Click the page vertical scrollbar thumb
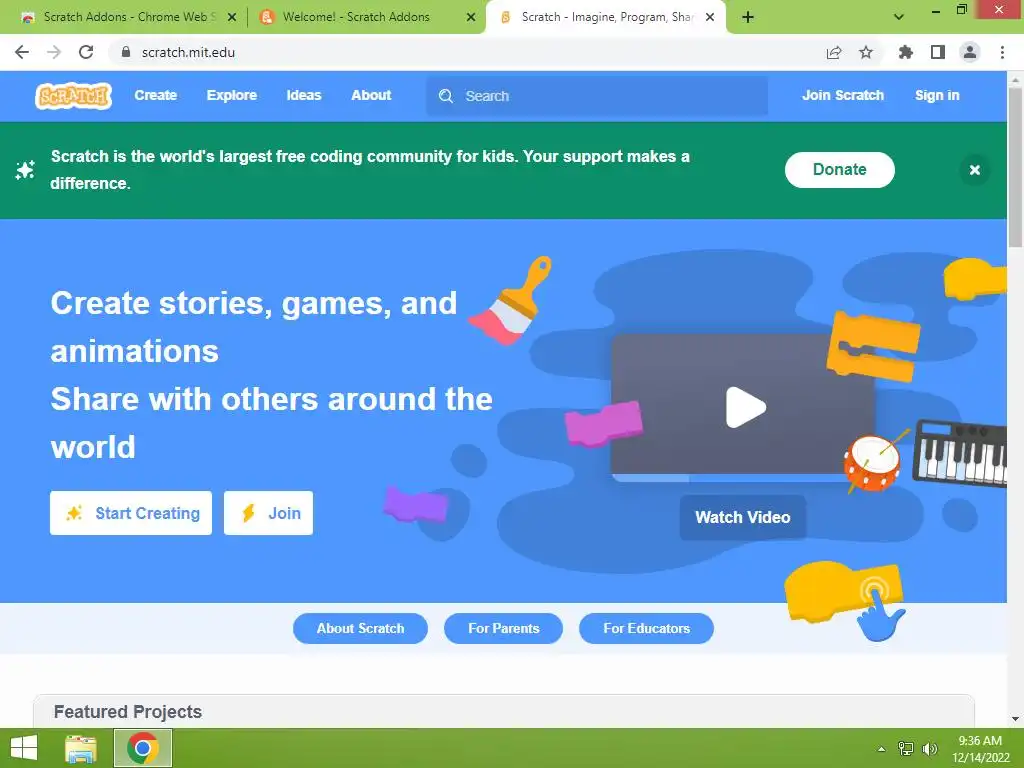Viewport: 1024px width, 768px height. 1015,167
